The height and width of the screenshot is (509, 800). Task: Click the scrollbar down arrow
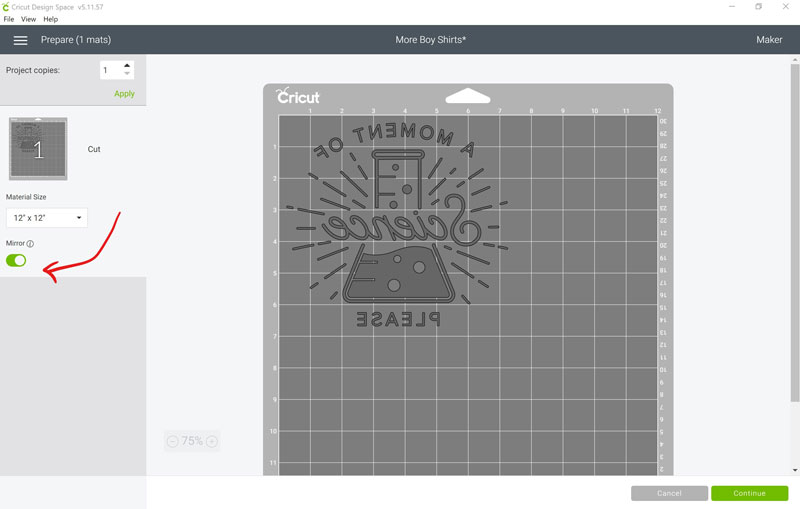click(x=794, y=470)
